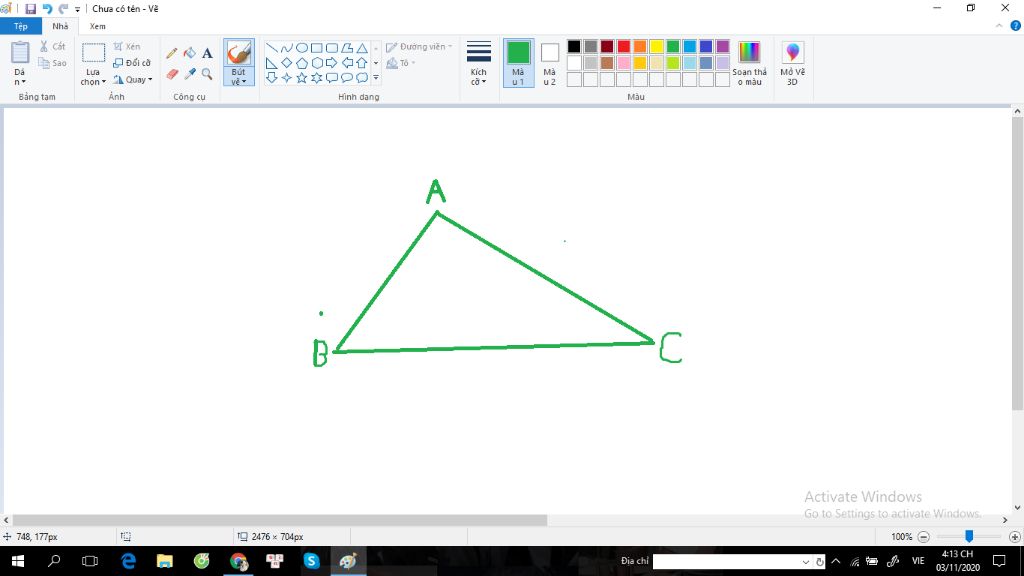Click the Dán paste clipboard icon
Image resolution: width=1024 pixels, height=576 pixels.
pos(20,52)
